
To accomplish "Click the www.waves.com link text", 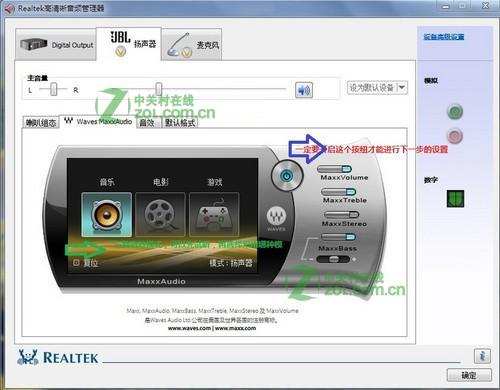I will [189, 328].
